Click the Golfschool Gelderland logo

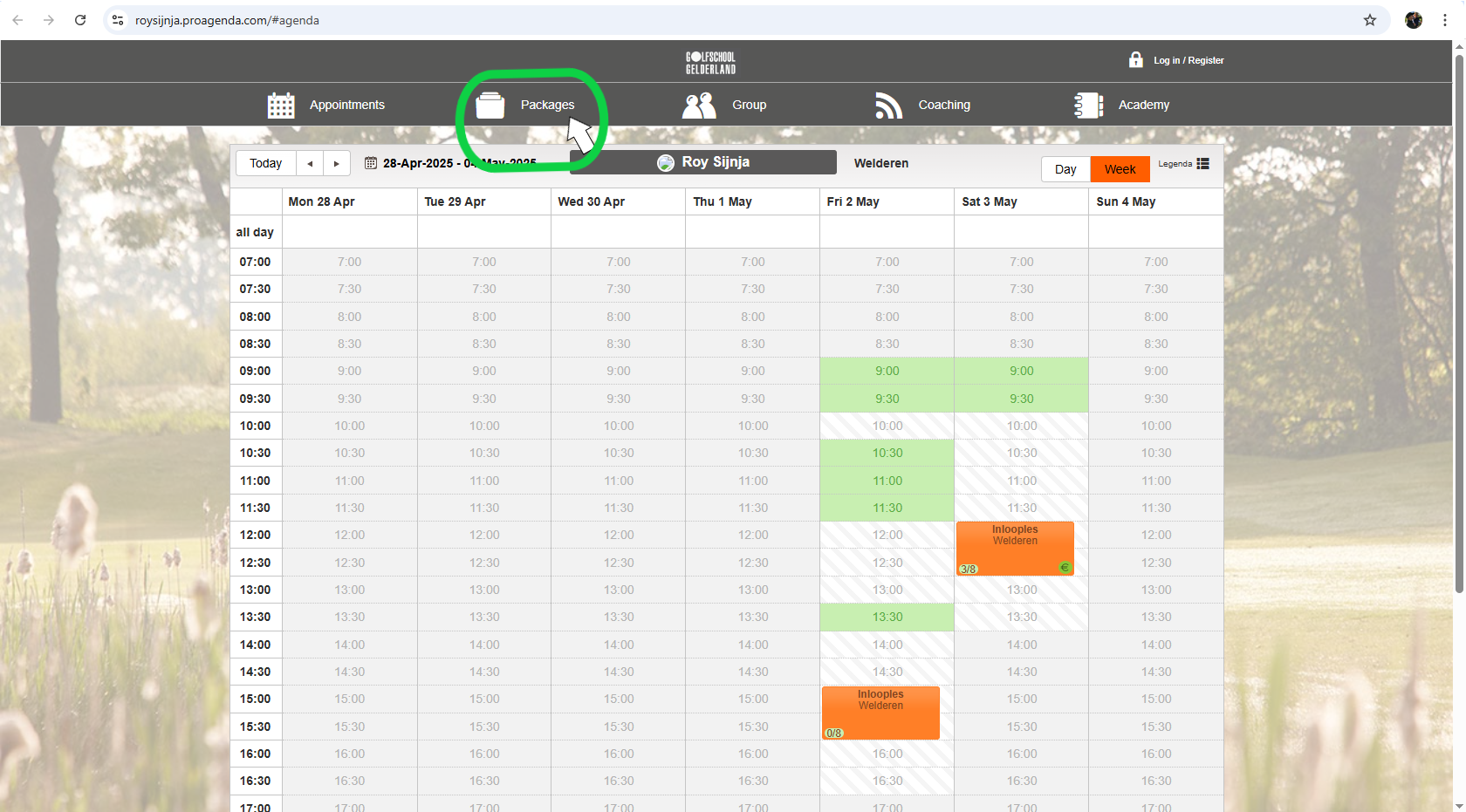(x=710, y=63)
